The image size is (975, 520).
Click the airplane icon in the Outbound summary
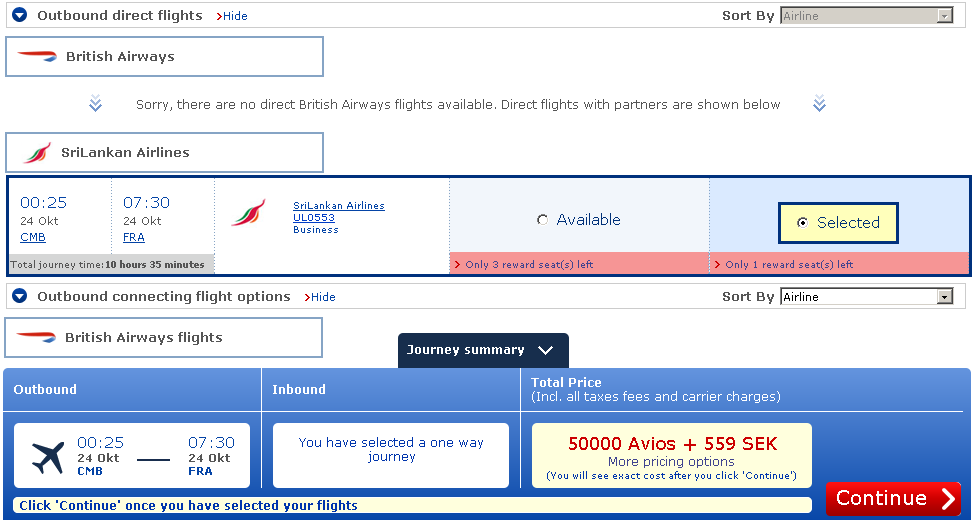pyautogui.click(x=48, y=458)
